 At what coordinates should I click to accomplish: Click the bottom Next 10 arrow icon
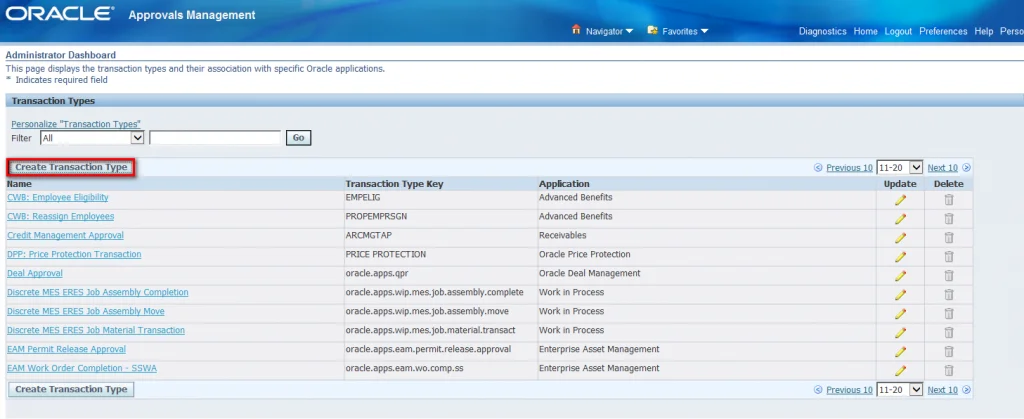click(x=967, y=390)
